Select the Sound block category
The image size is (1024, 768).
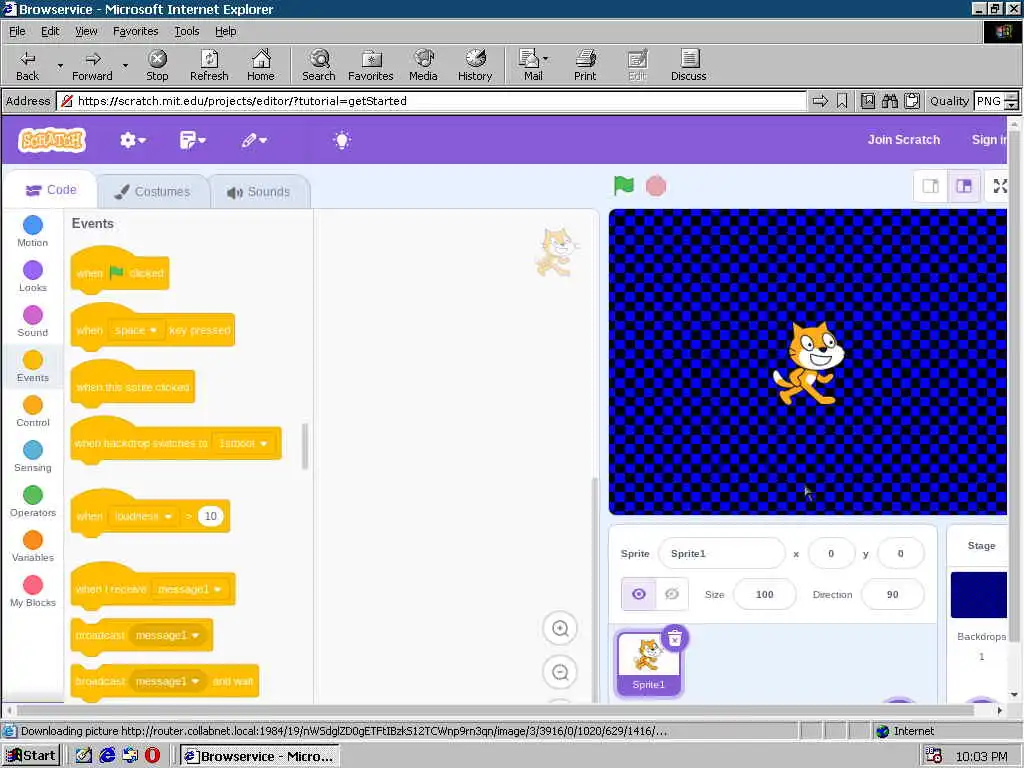pos(33,321)
